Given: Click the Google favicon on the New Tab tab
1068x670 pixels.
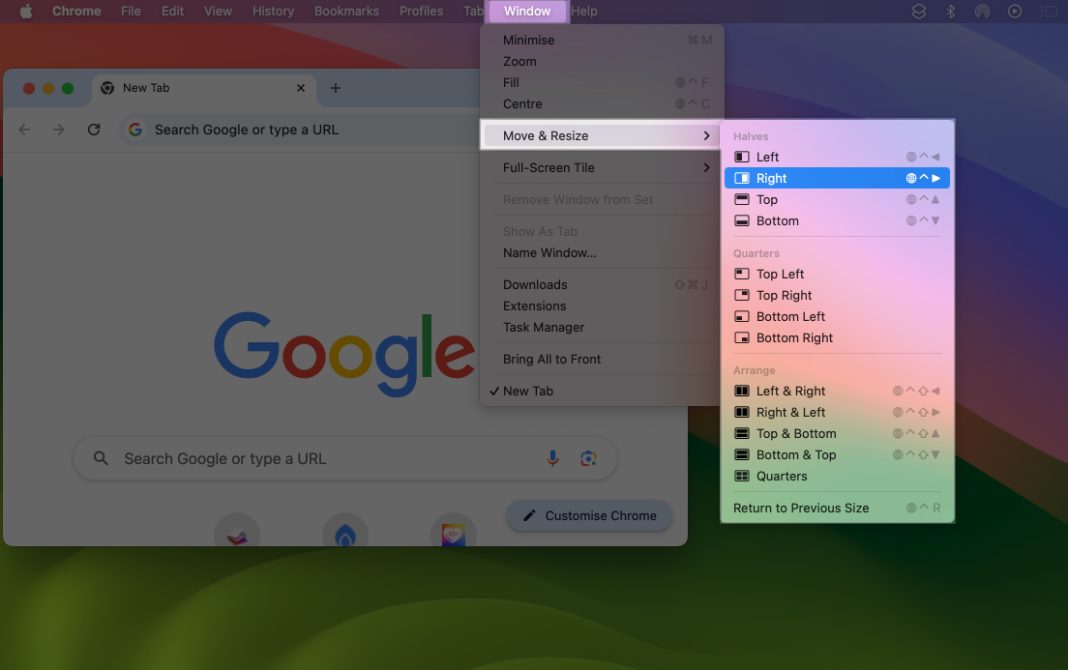Looking at the screenshot, I should 107,88.
